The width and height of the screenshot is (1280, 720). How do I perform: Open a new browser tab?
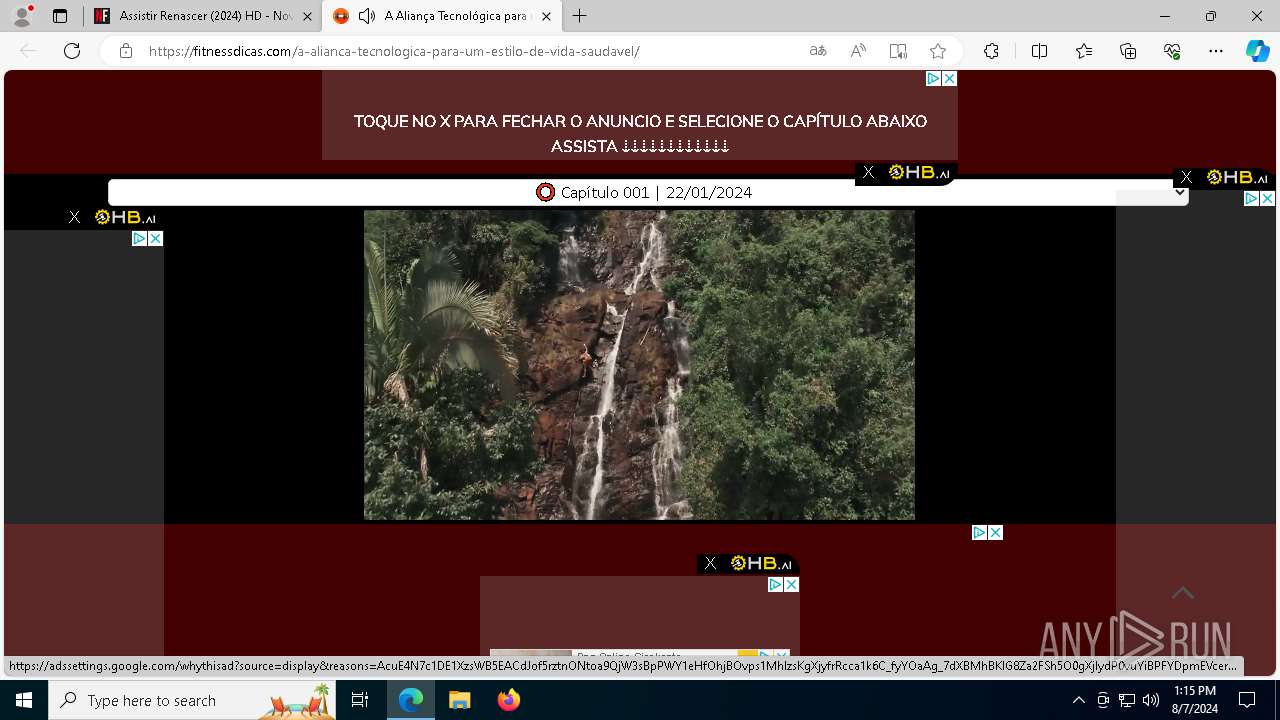[580, 16]
